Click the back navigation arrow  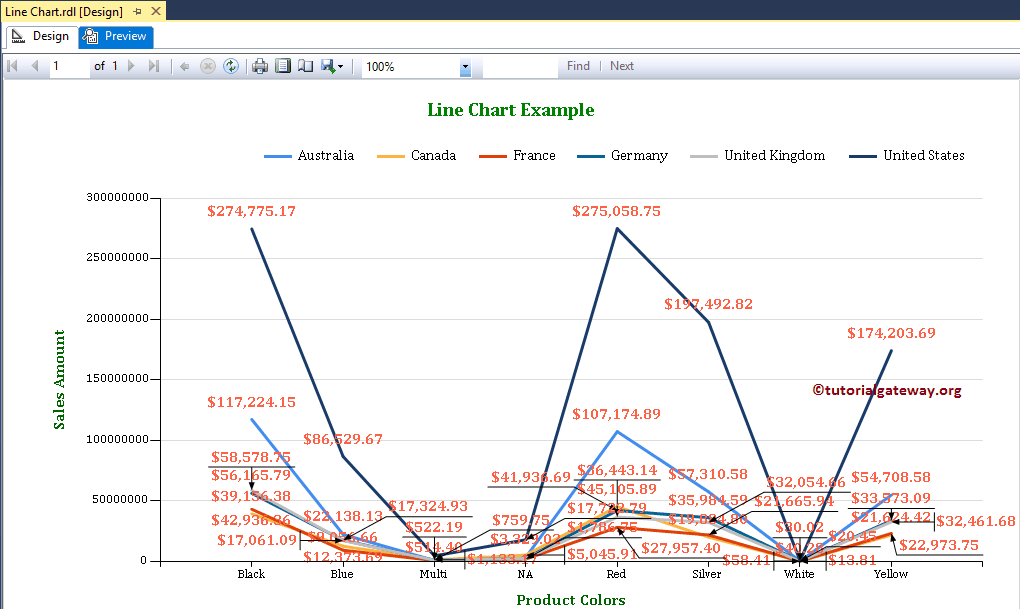[186, 66]
